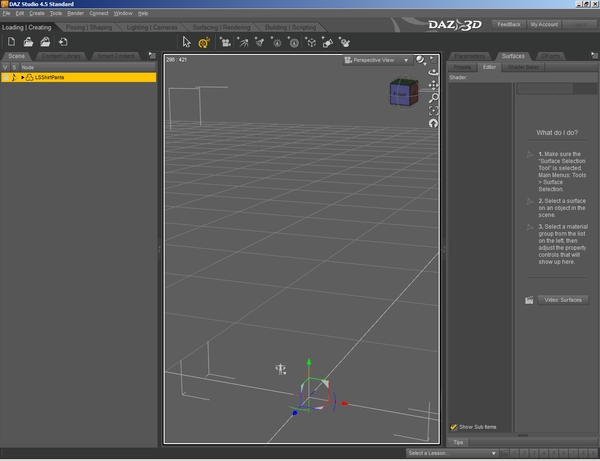
Task: Open the Connect menu
Action: click(x=99, y=13)
